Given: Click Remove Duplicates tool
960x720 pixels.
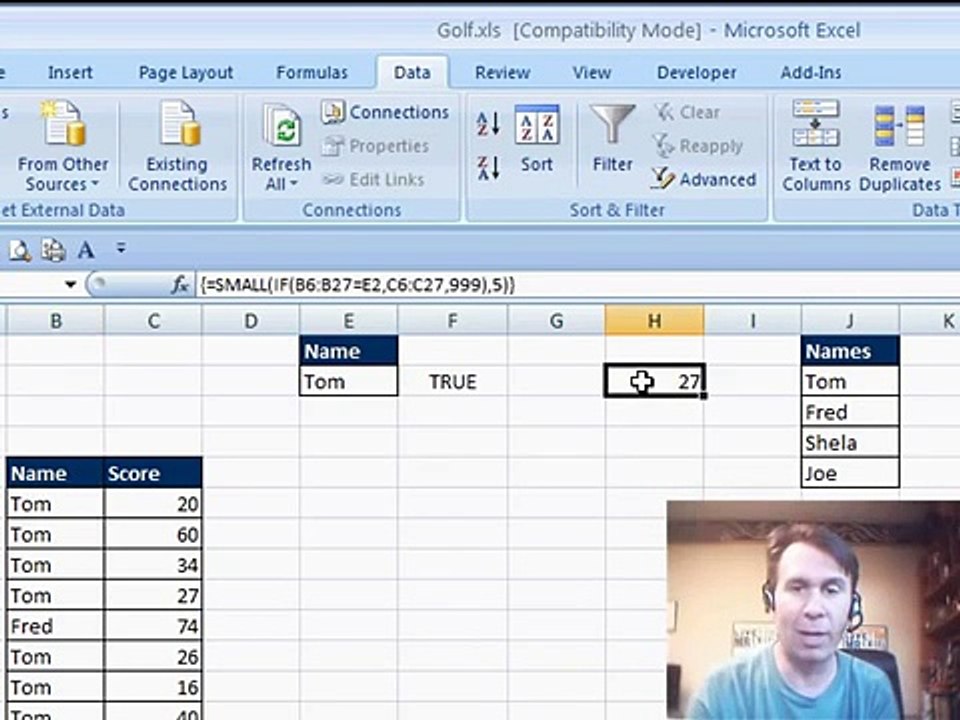Looking at the screenshot, I should (x=899, y=147).
